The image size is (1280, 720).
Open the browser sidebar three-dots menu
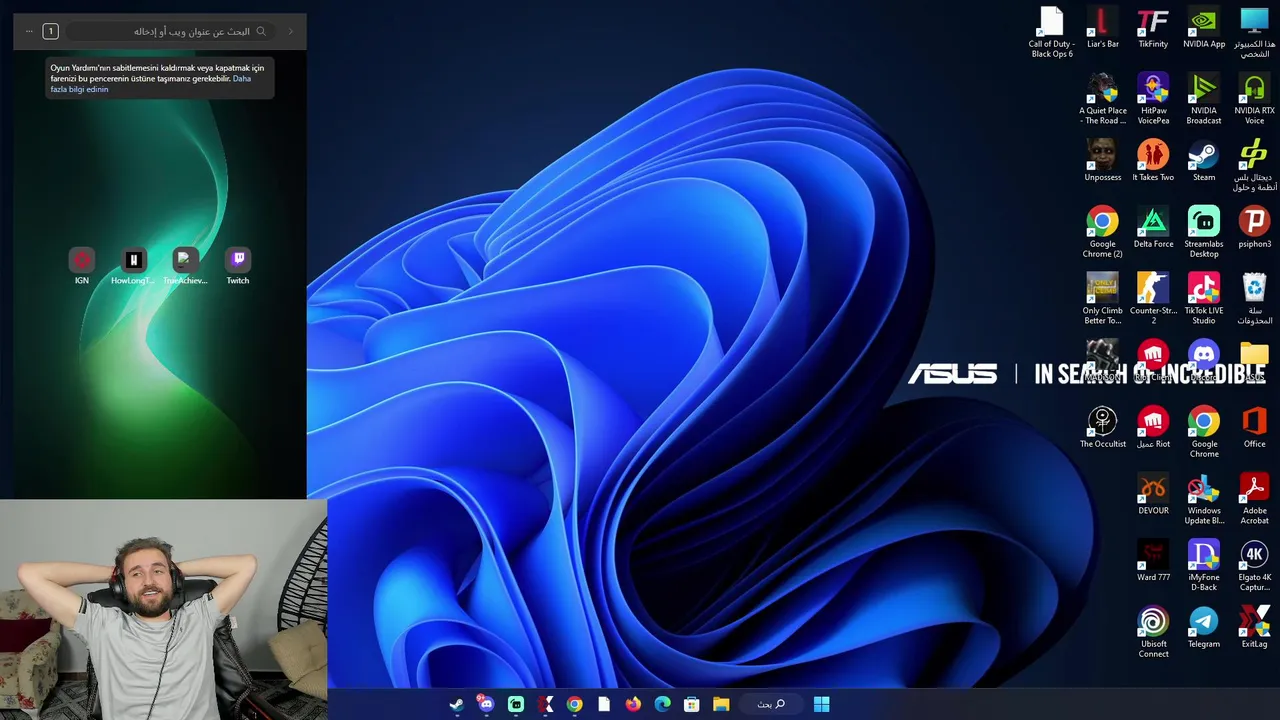point(29,31)
